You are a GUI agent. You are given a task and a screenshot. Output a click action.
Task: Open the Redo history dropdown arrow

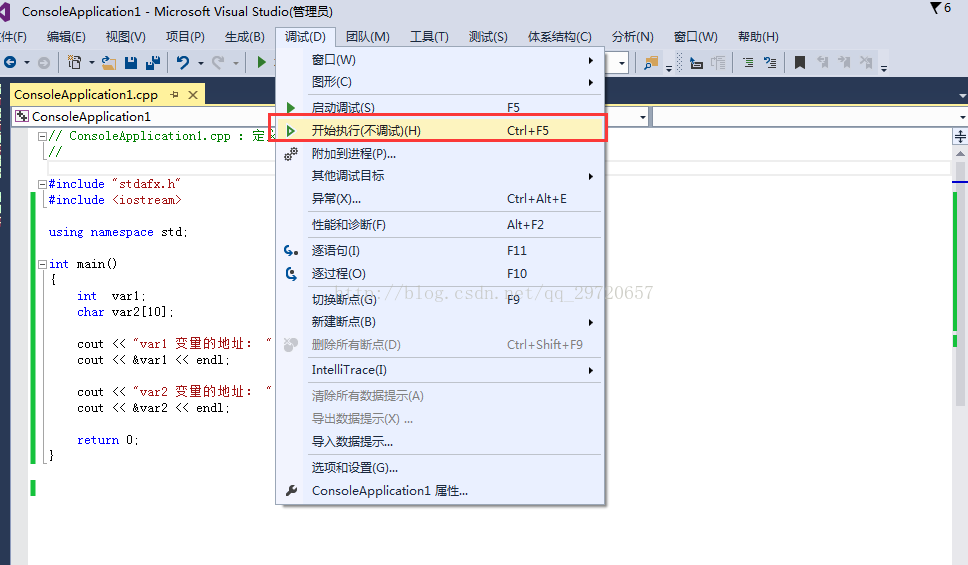pos(235,62)
